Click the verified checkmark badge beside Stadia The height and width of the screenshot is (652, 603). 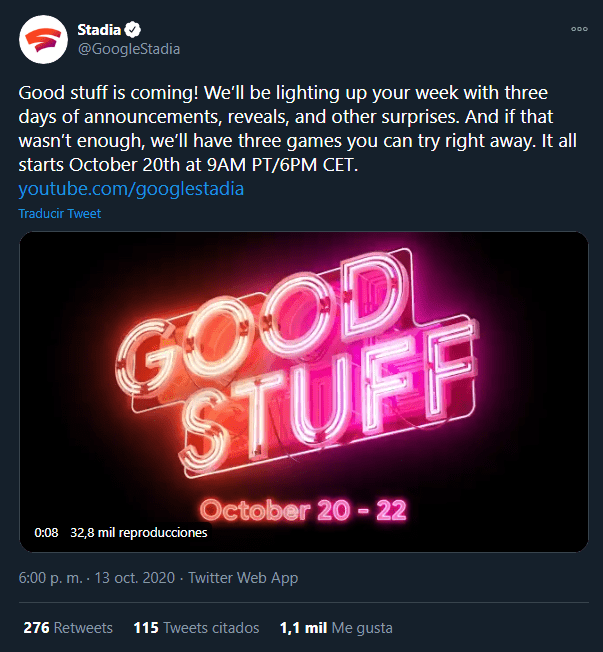click(x=133, y=30)
